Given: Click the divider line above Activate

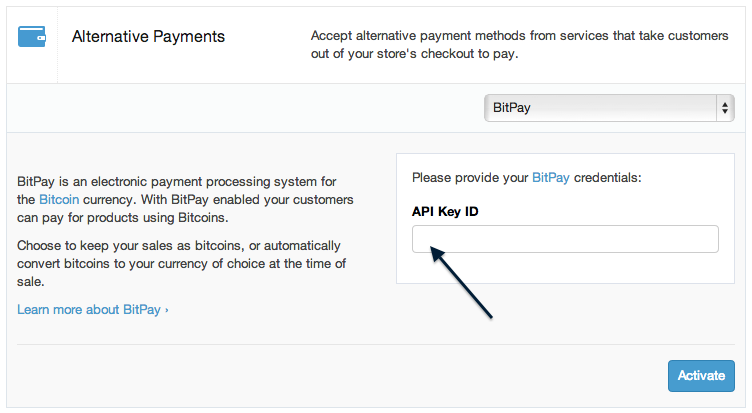Looking at the screenshot, I should coord(376,344).
